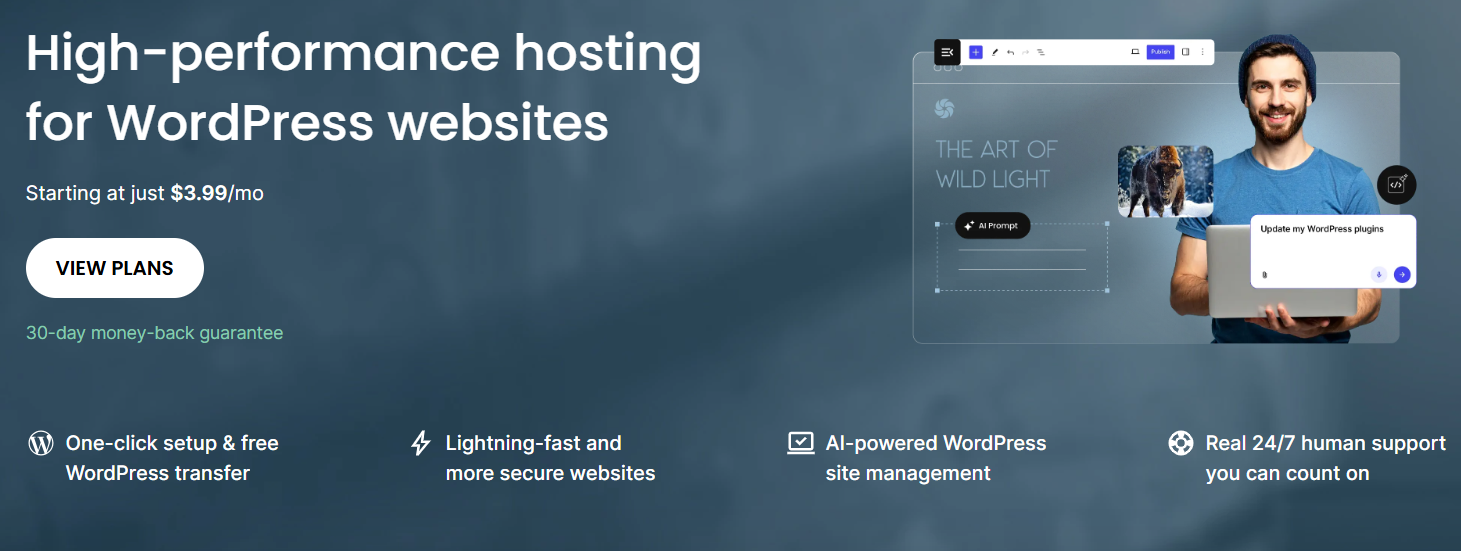Toggle the settings sidebar panel icon

(x=1185, y=52)
